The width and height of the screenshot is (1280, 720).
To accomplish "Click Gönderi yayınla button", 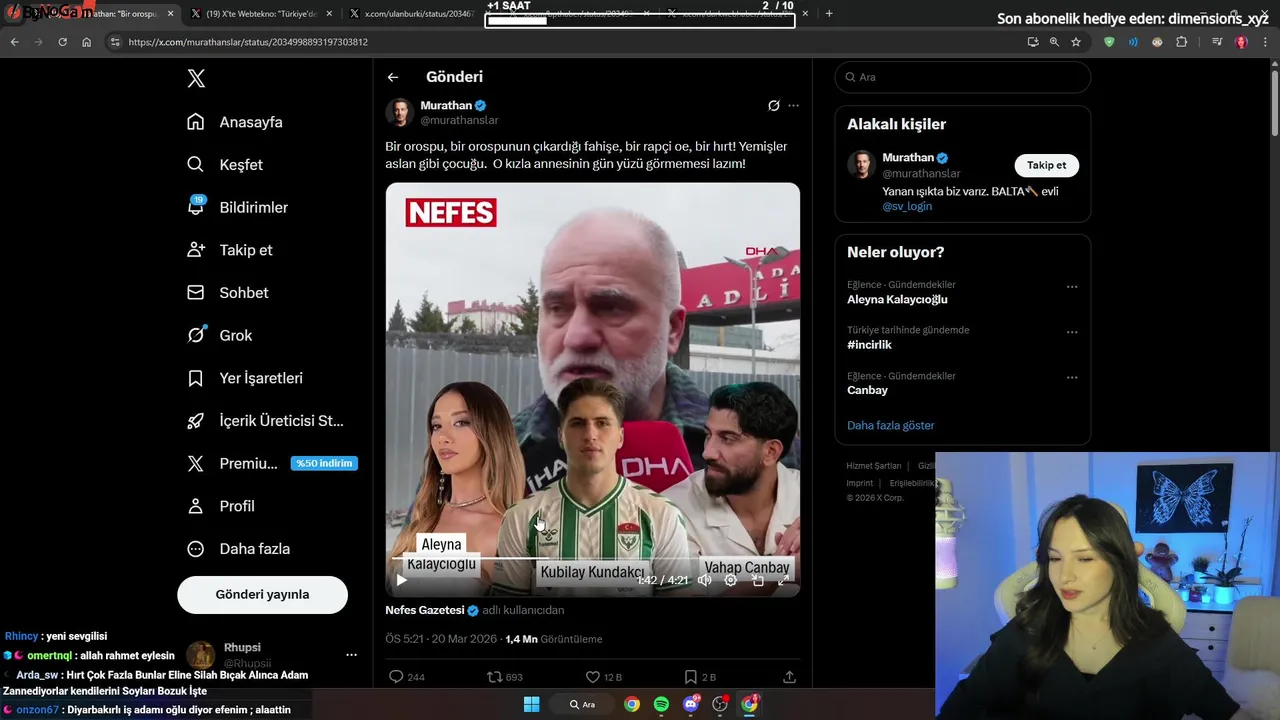I will [x=262, y=594].
